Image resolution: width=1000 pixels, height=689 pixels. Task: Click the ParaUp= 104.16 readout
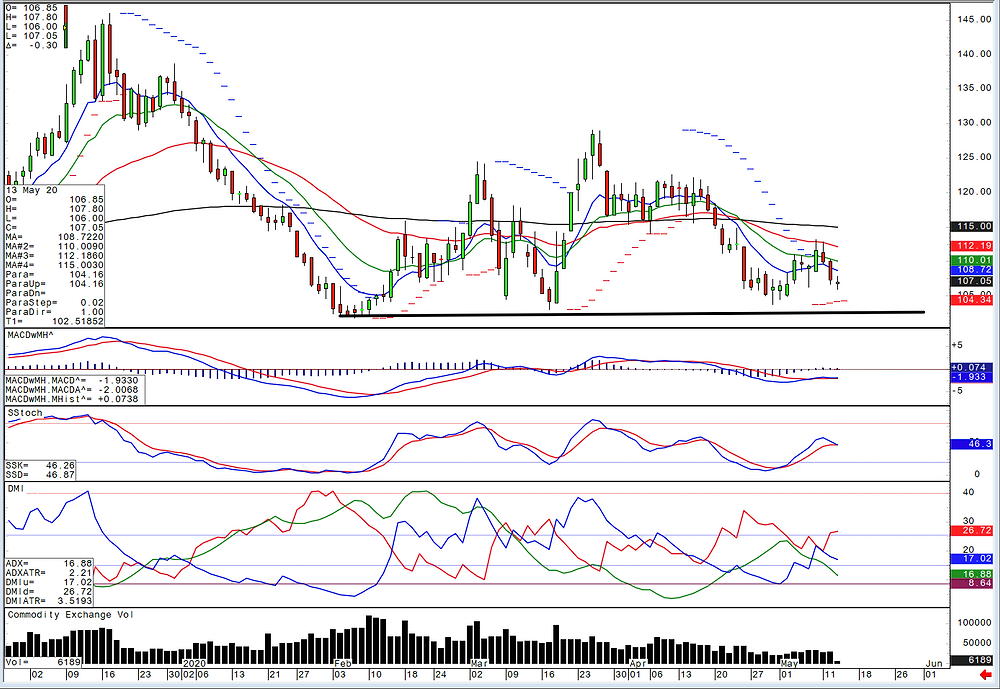pos(54,284)
